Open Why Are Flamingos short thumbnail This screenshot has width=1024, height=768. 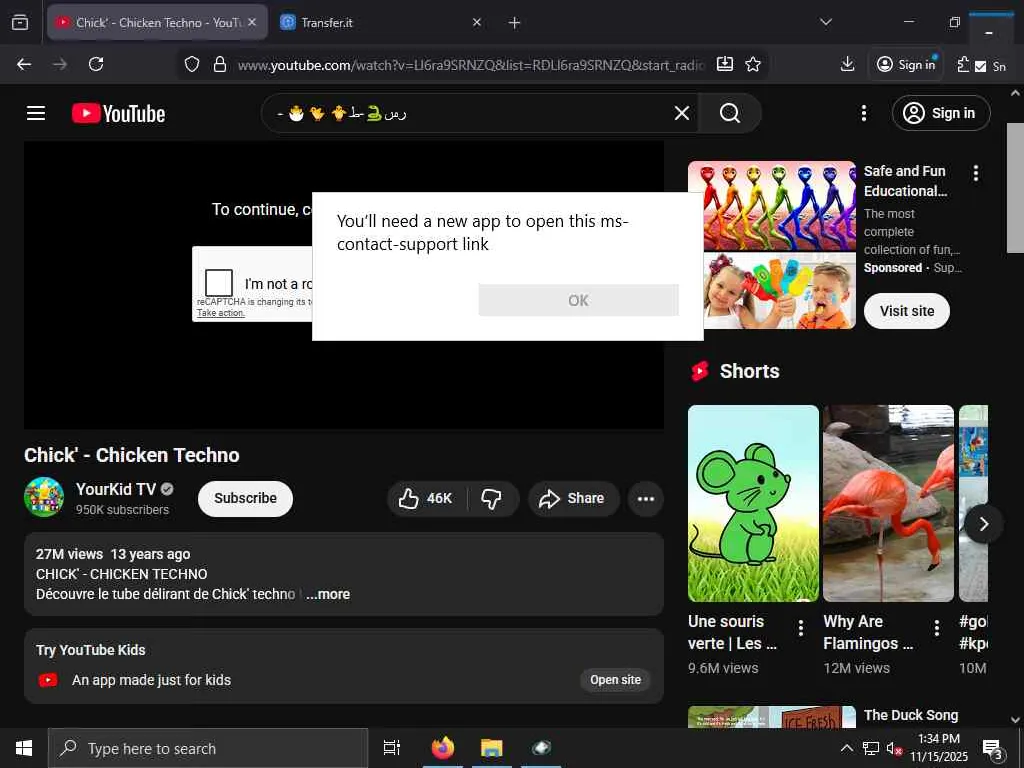[x=888, y=503]
